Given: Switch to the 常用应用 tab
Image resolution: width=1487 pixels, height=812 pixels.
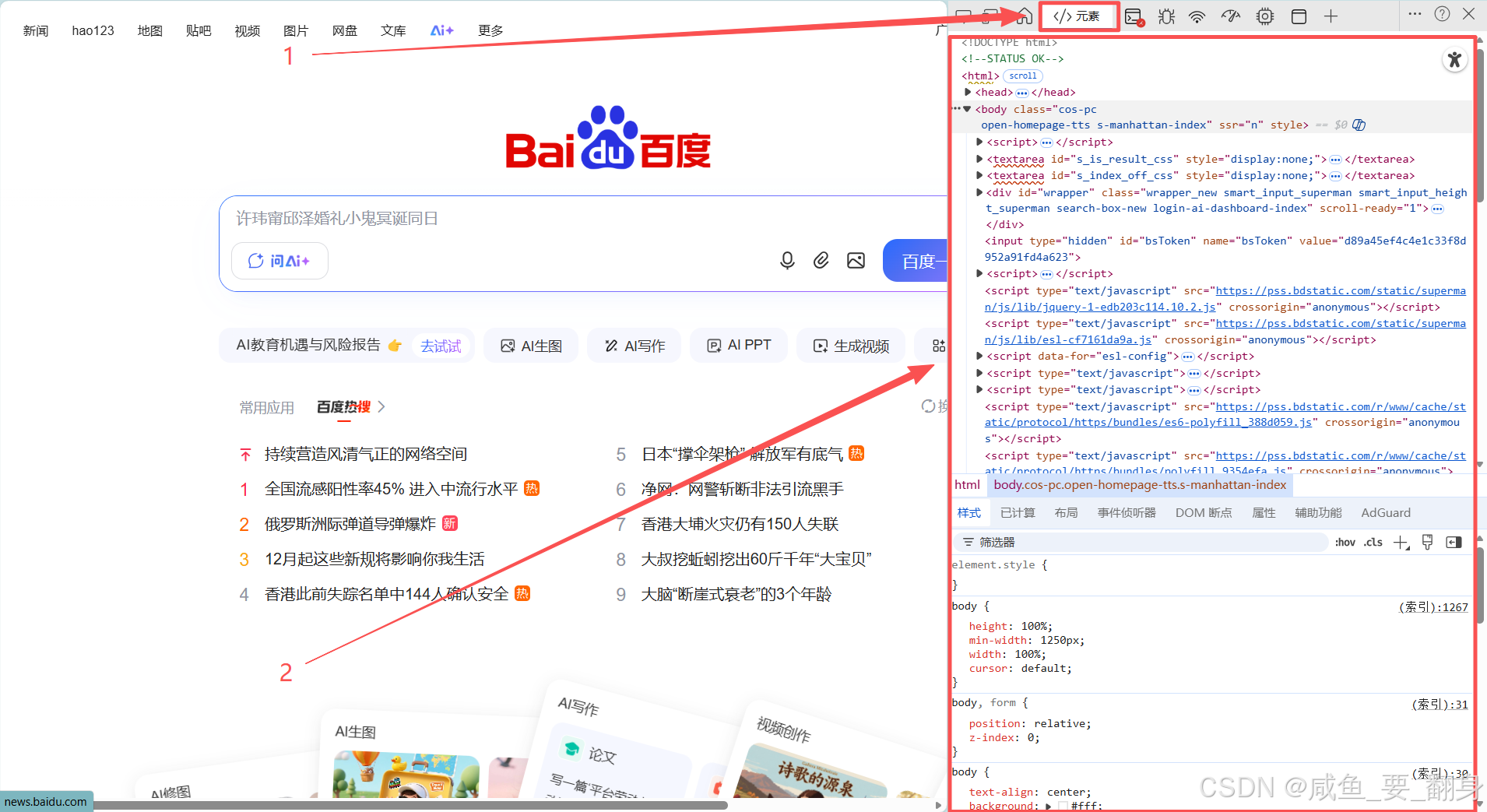Looking at the screenshot, I should 267,407.
